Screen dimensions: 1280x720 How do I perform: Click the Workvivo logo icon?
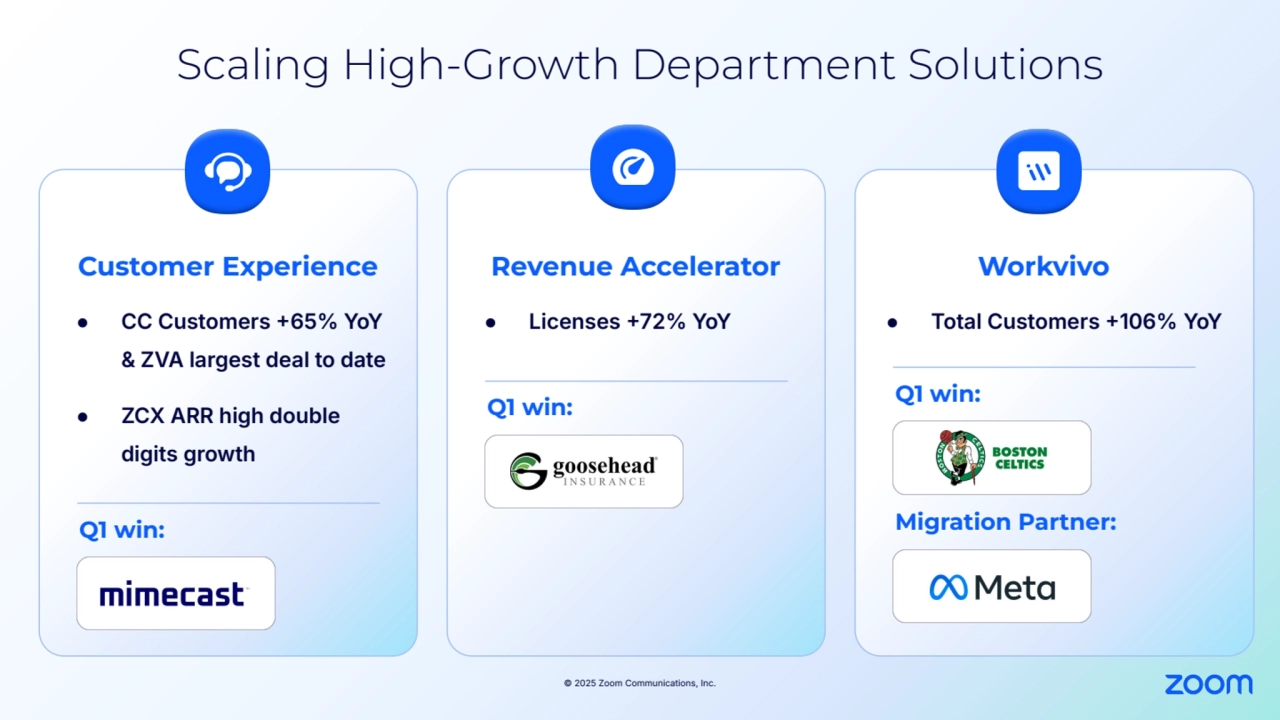pos(1039,171)
